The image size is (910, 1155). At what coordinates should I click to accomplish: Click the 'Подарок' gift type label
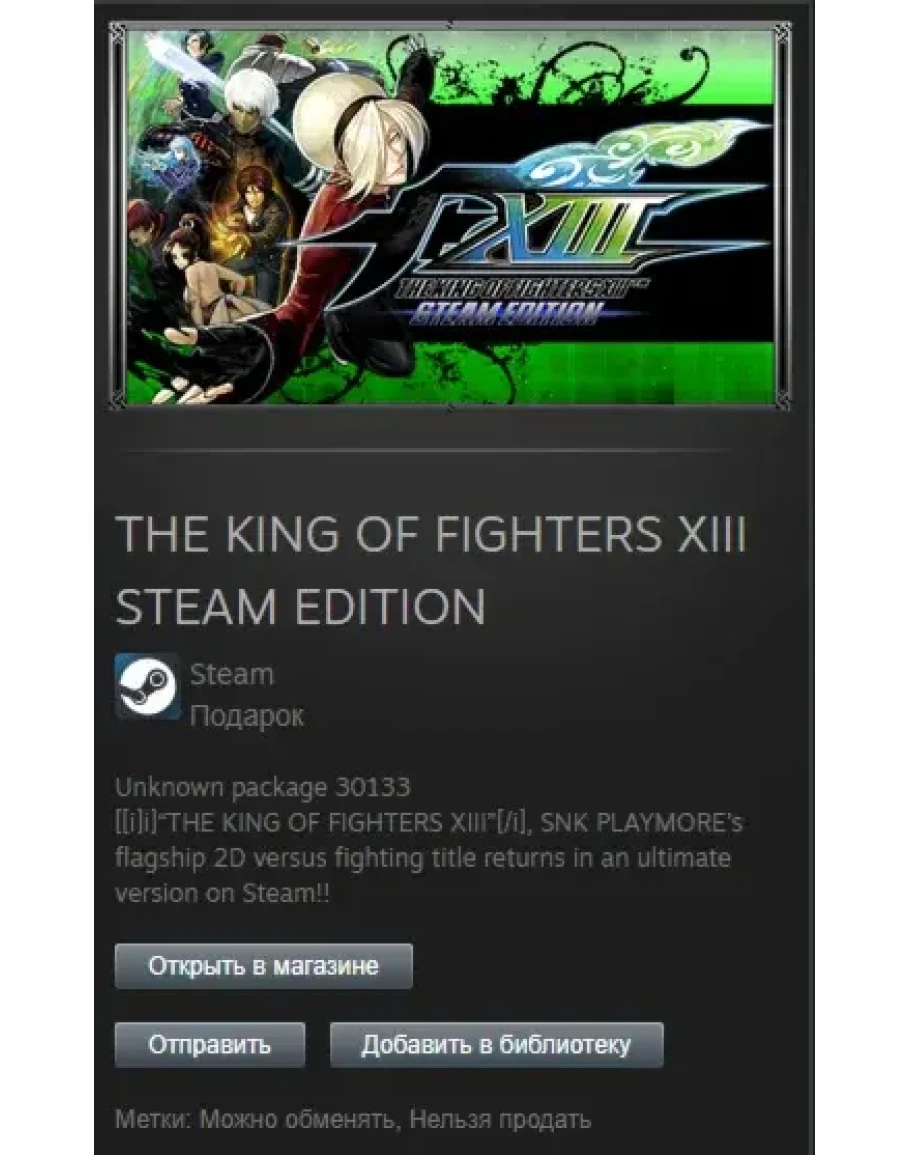247,715
